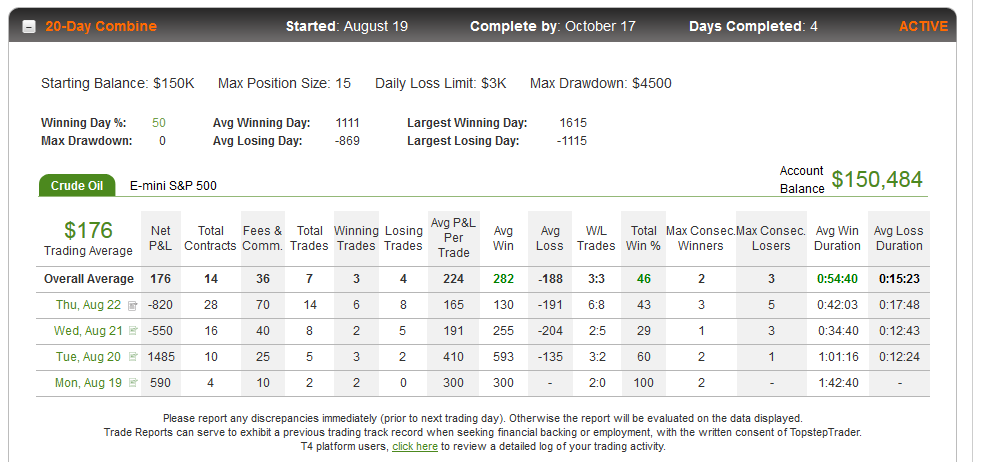The width and height of the screenshot is (983, 462).
Task: Click the $150,484 account balance
Action: pyautogui.click(x=877, y=179)
